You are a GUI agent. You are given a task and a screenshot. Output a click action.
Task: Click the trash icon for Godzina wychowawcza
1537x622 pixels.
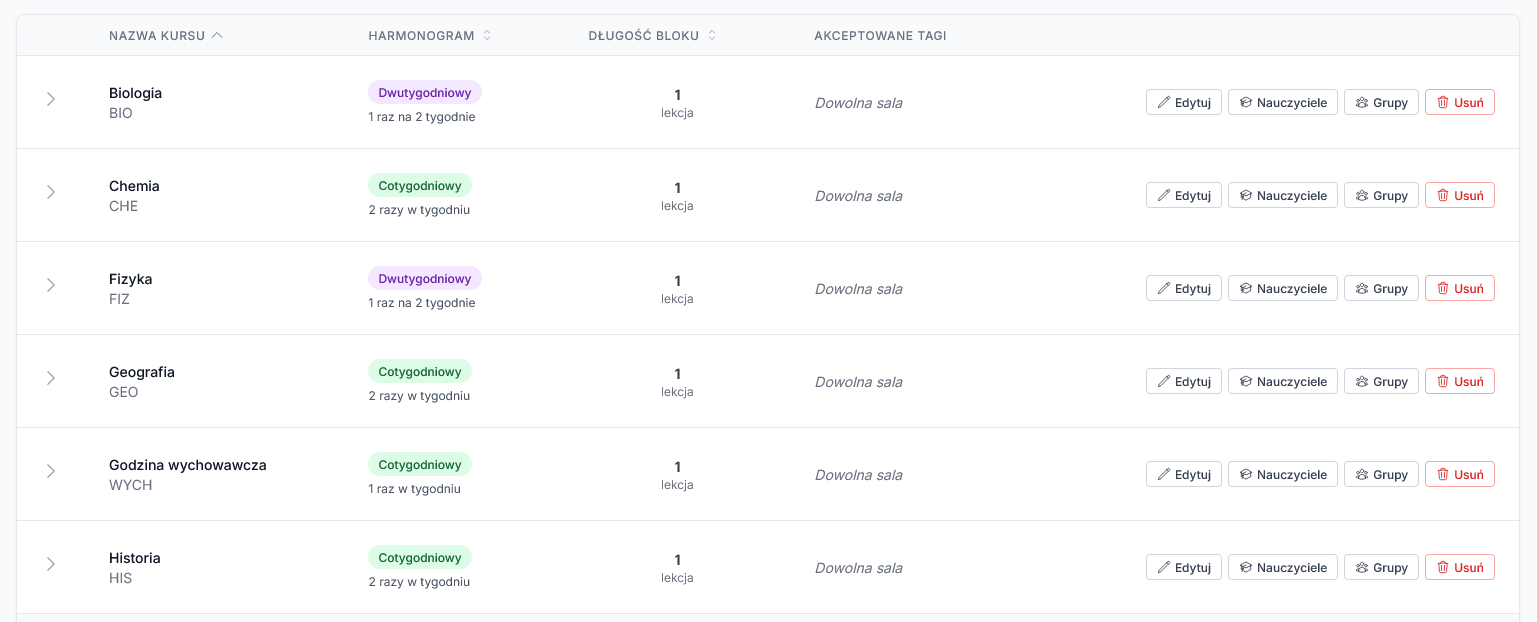(x=1442, y=475)
